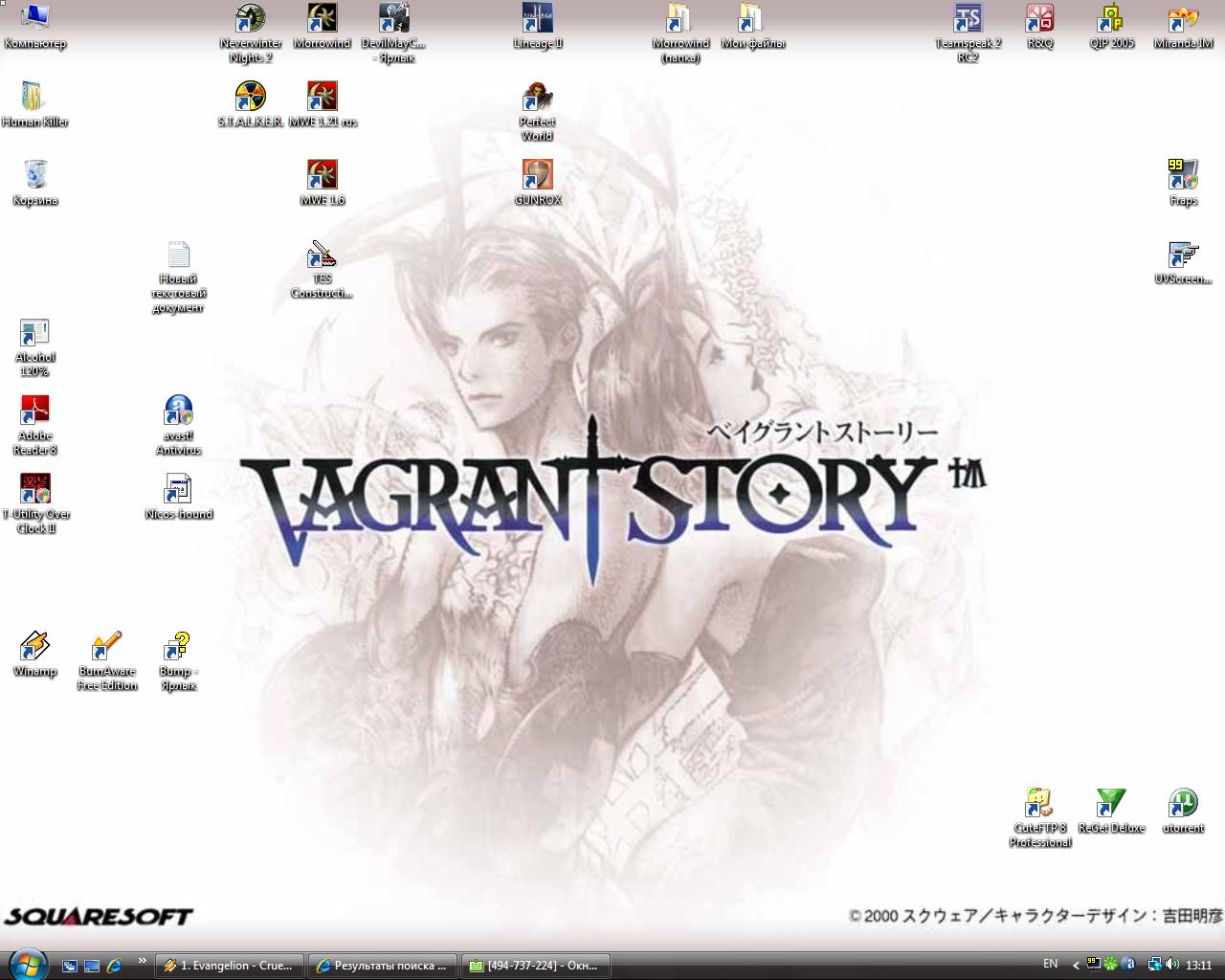The width and height of the screenshot is (1225, 980).
Task: Open the network tray icon
Action: click(1155, 965)
